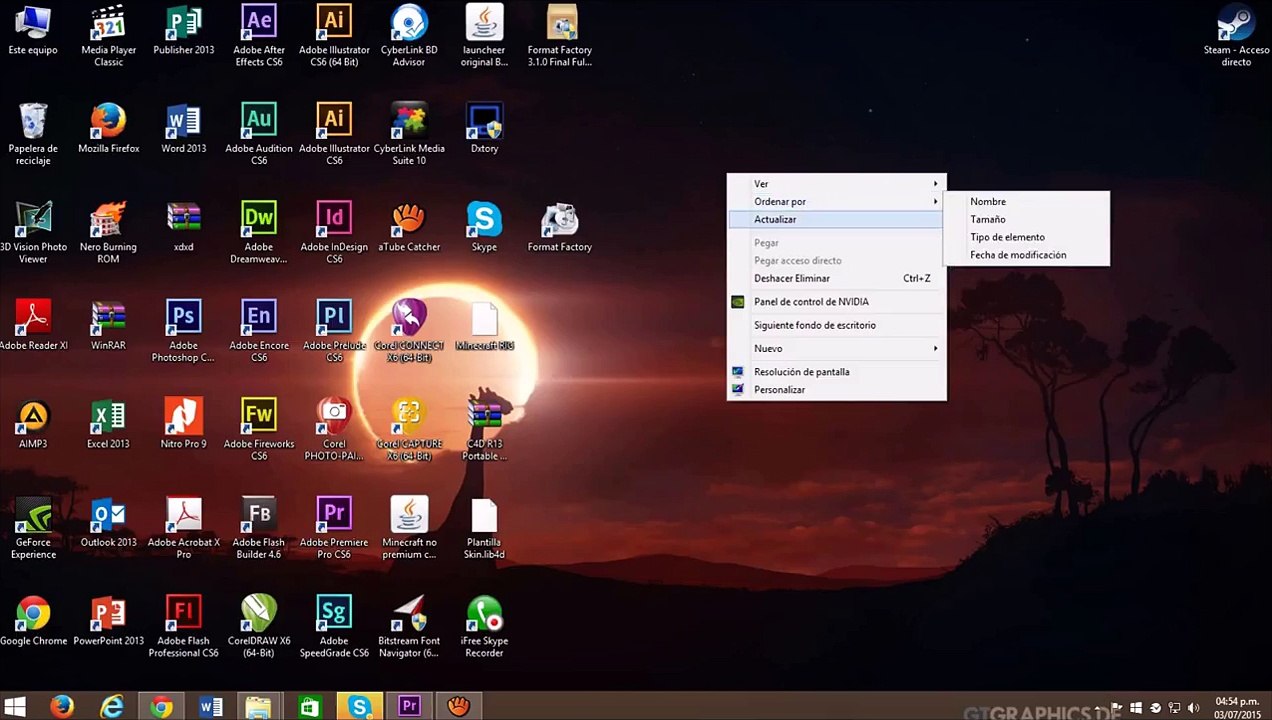Select Steam - Acceso directo icon
This screenshot has height=720, width=1272.
coord(1236,36)
